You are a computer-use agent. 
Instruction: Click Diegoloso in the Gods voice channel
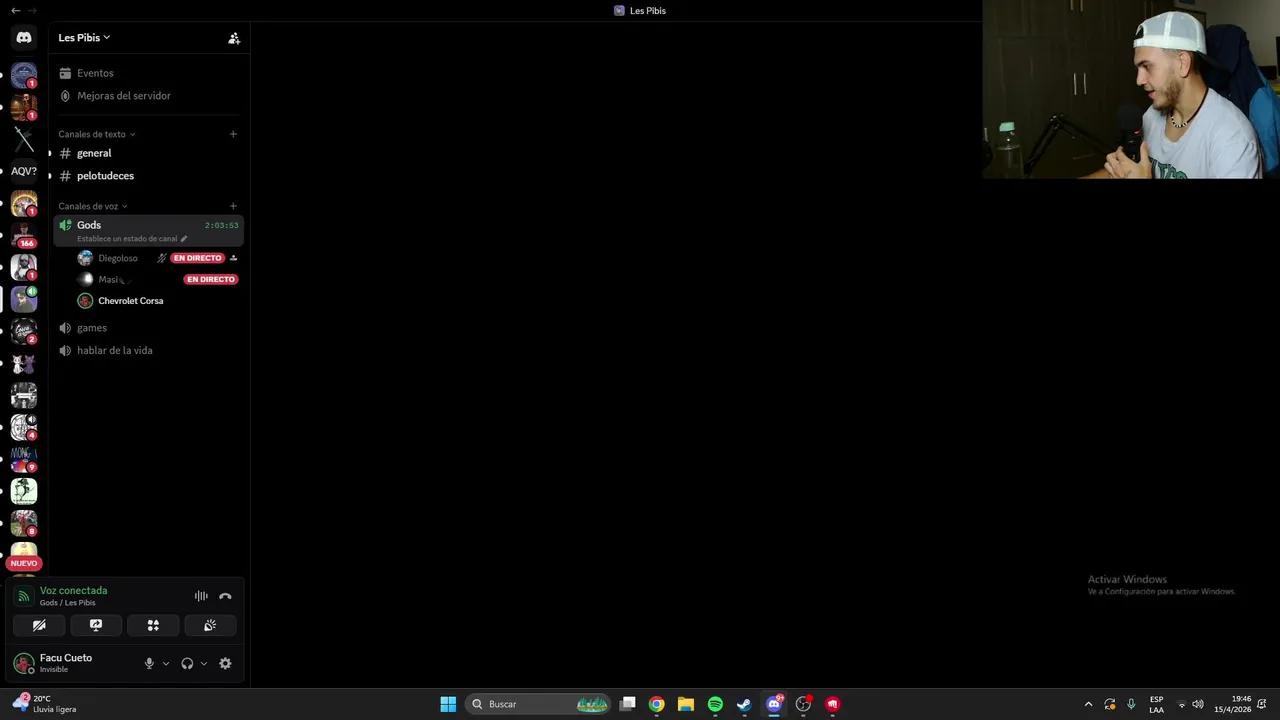[118, 258]
